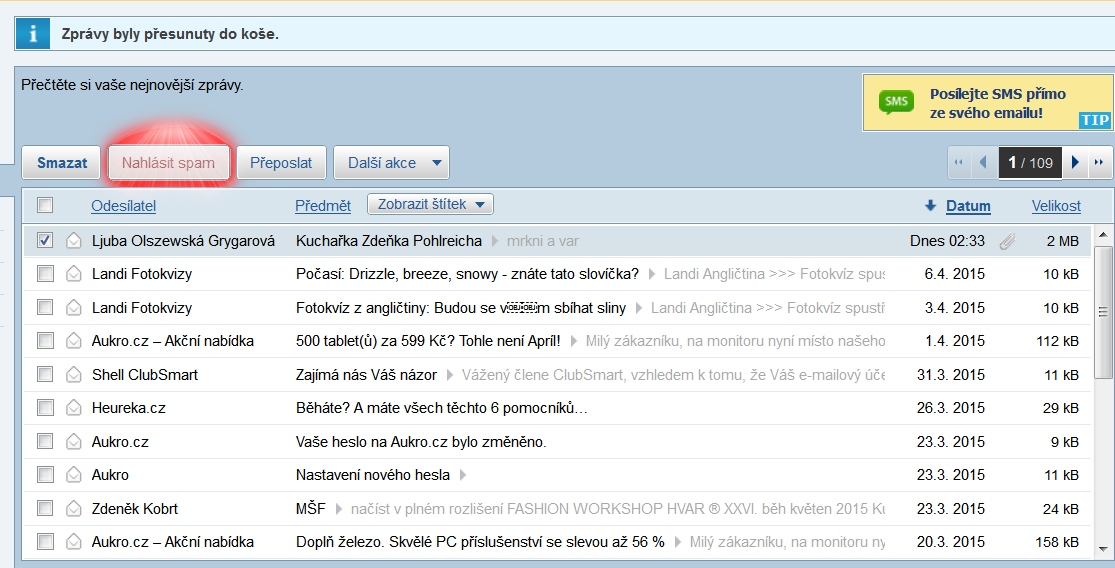Click the green SMS icon in banner
The height and width of the screenshot is (568, 1115).
tap(896, 102)
